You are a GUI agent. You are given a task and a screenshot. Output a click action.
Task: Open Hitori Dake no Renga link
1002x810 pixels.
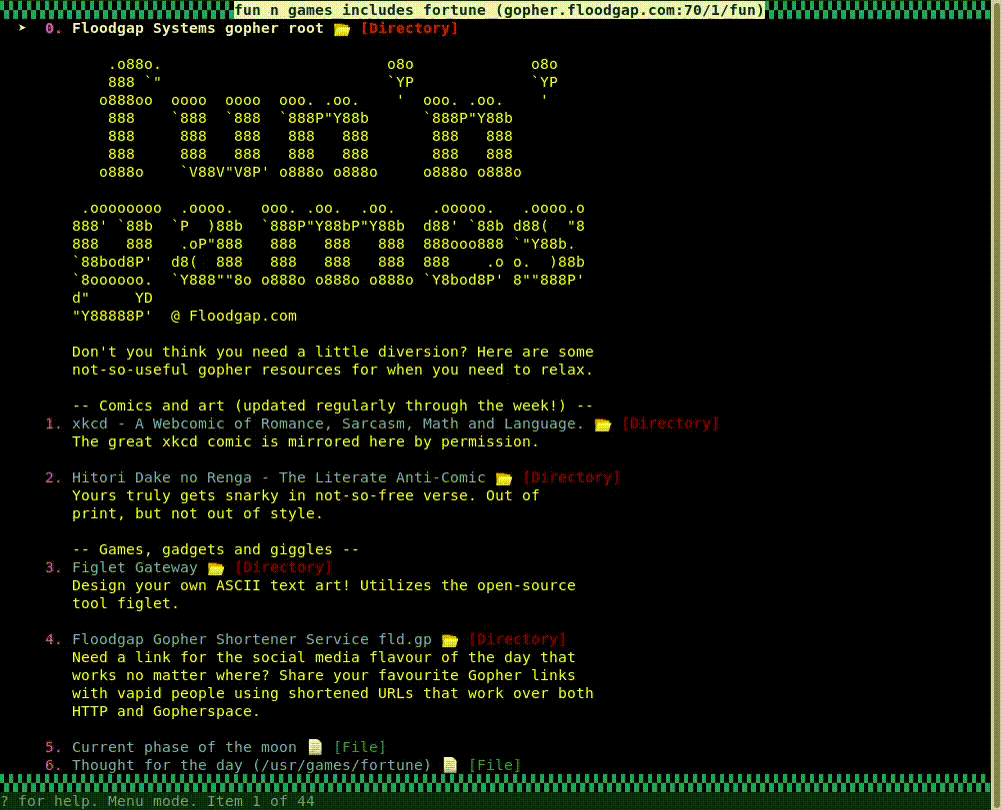click(x=278, y=478)
